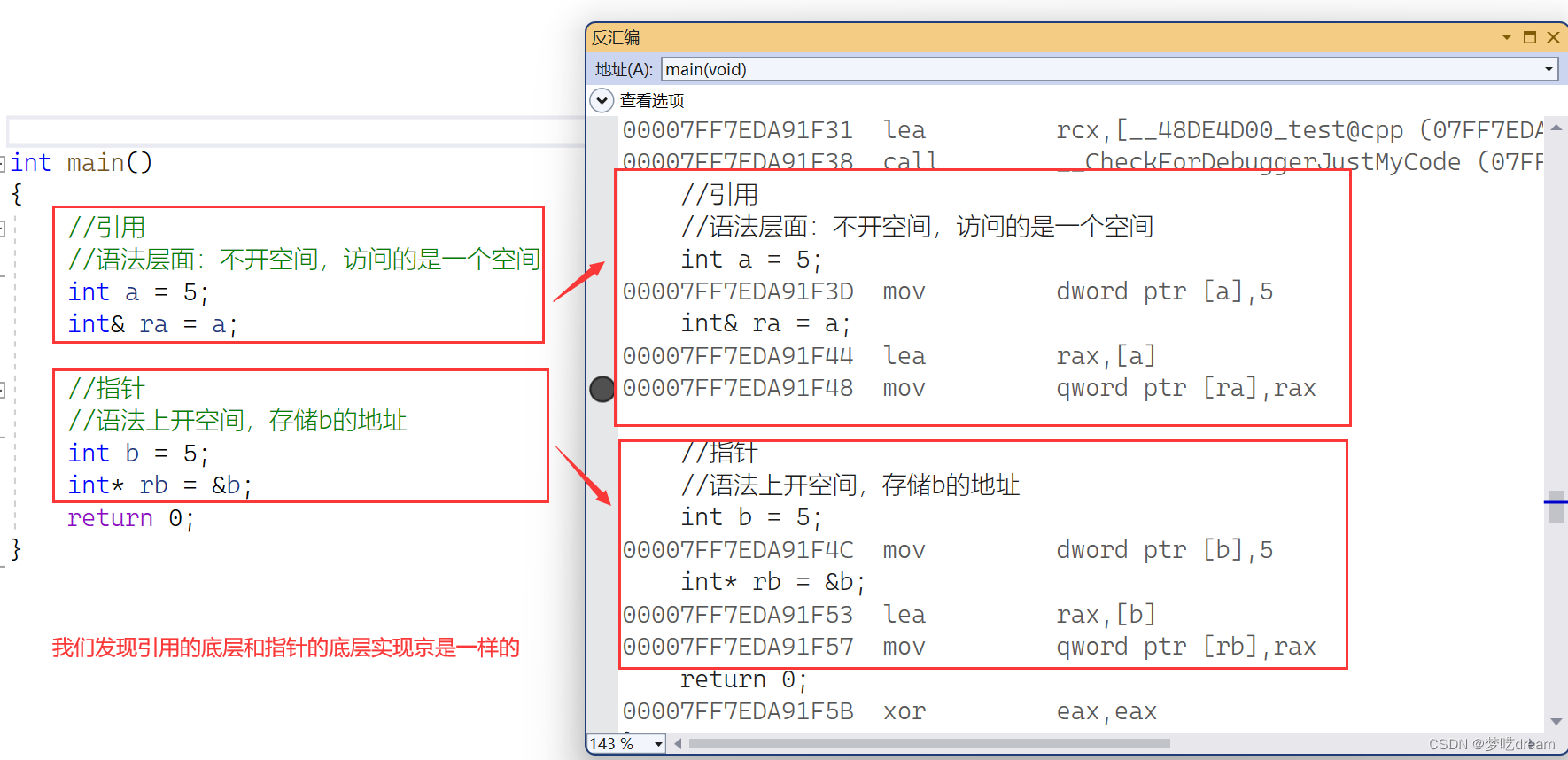The image size is (1568, 760).
Task: Expand the 查看选项 view options chevron
Action: click(x=602, y=100)
